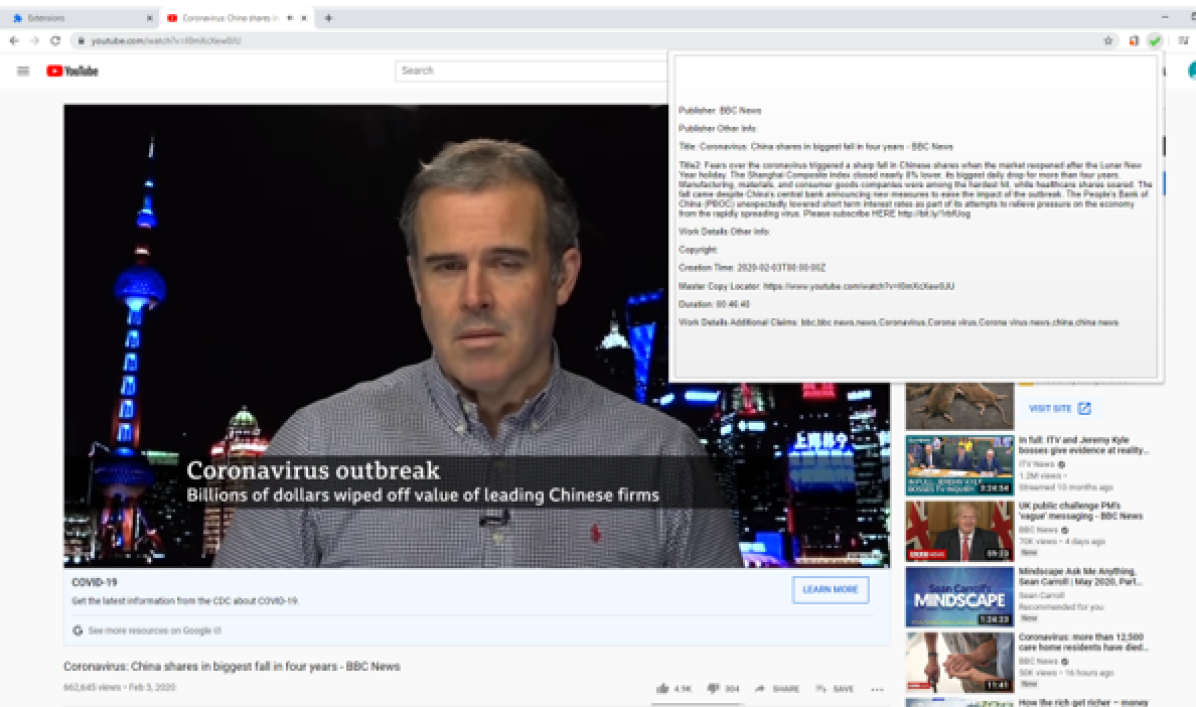Open care home residents video thumbnail
Image resolution: width=1196 pixels, height=707 pixels.
coord(960,662)
